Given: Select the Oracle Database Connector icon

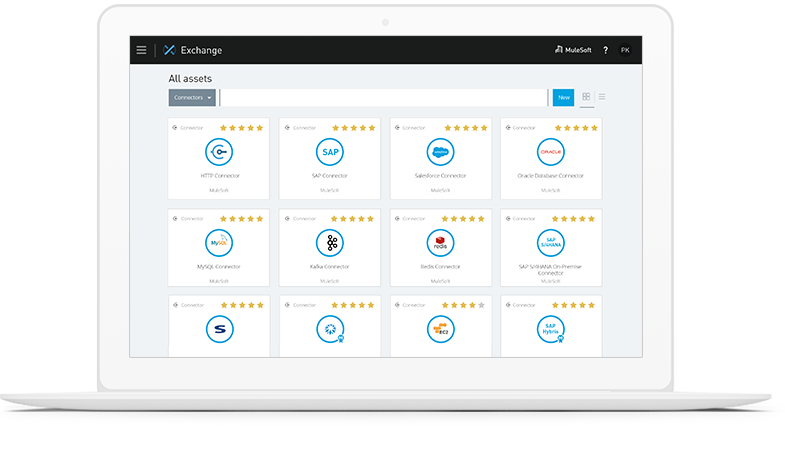Looking at the screenshot, I should 551,152.
